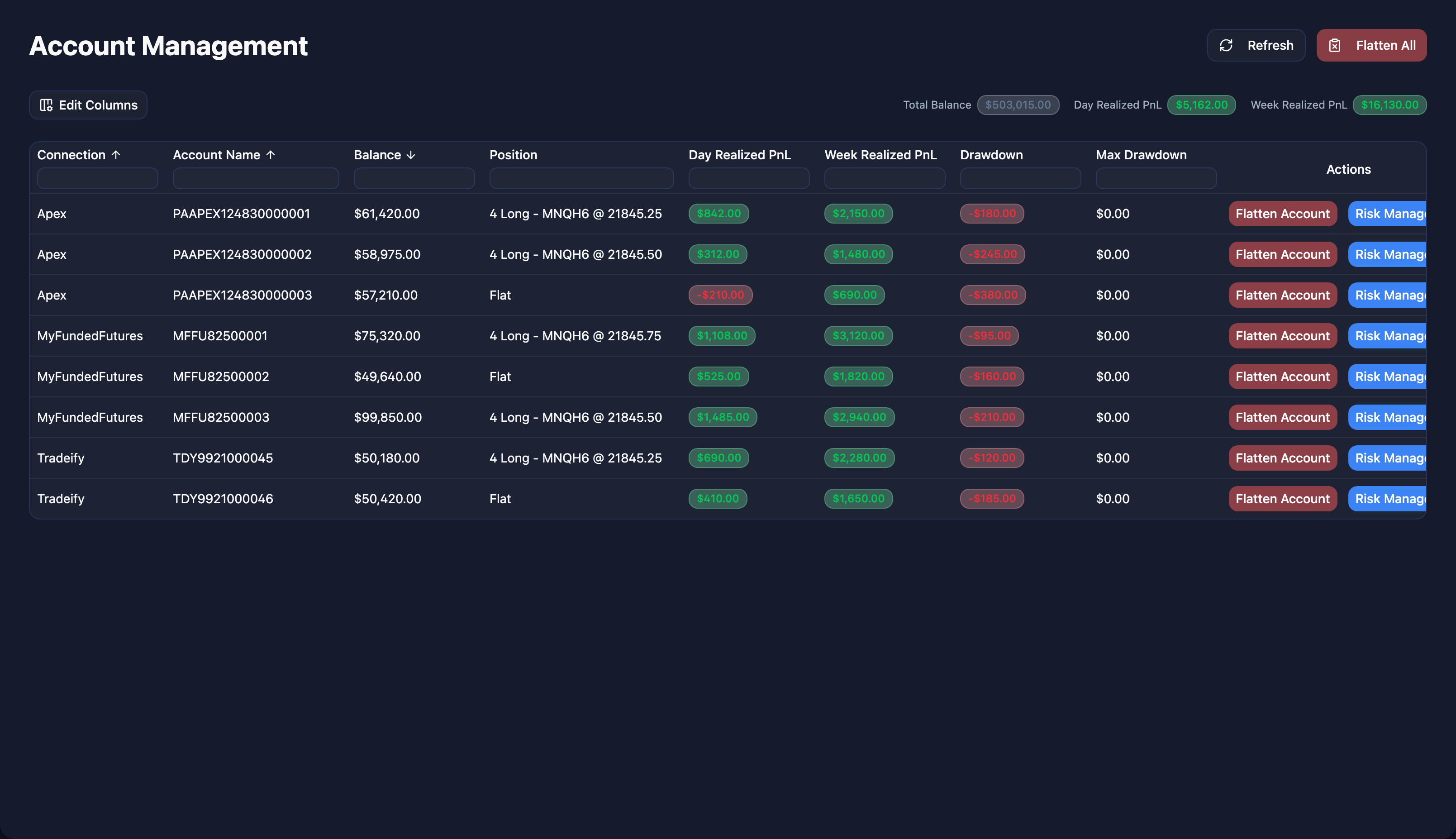Click Tradeify connection cell for TDY9921000045

click(x=61, y=458)
